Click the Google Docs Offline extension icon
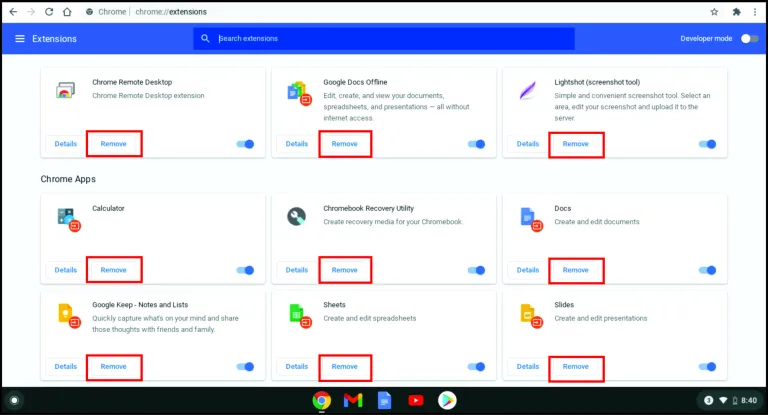This screenshot has height=415, width=768. (299, 93)
